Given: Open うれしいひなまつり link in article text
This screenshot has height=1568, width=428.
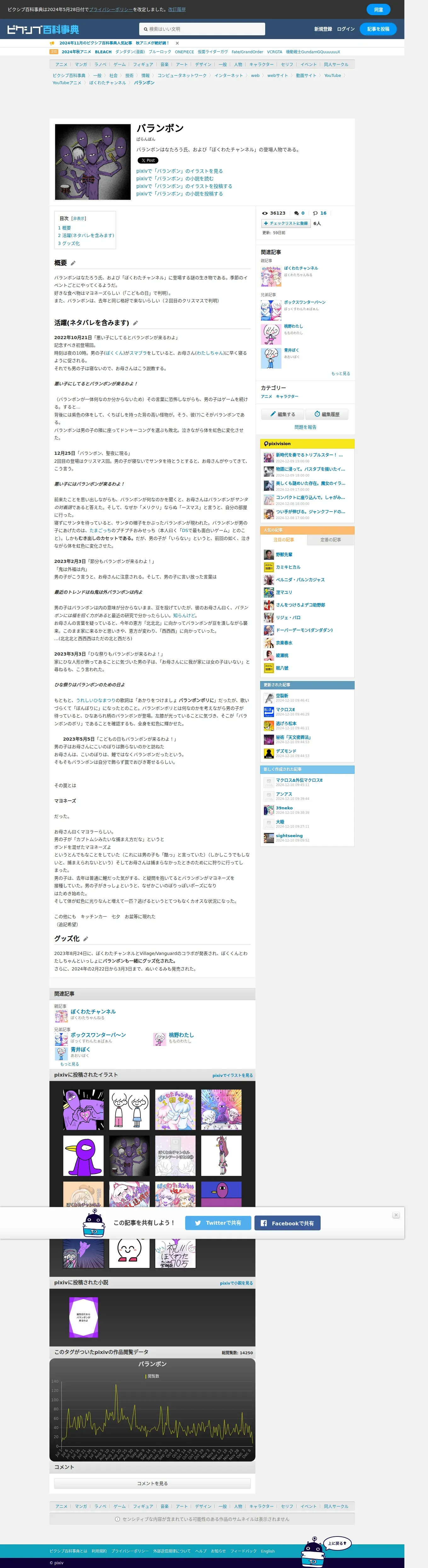Looking at the screenshot, I should click(x=95, y=700).
